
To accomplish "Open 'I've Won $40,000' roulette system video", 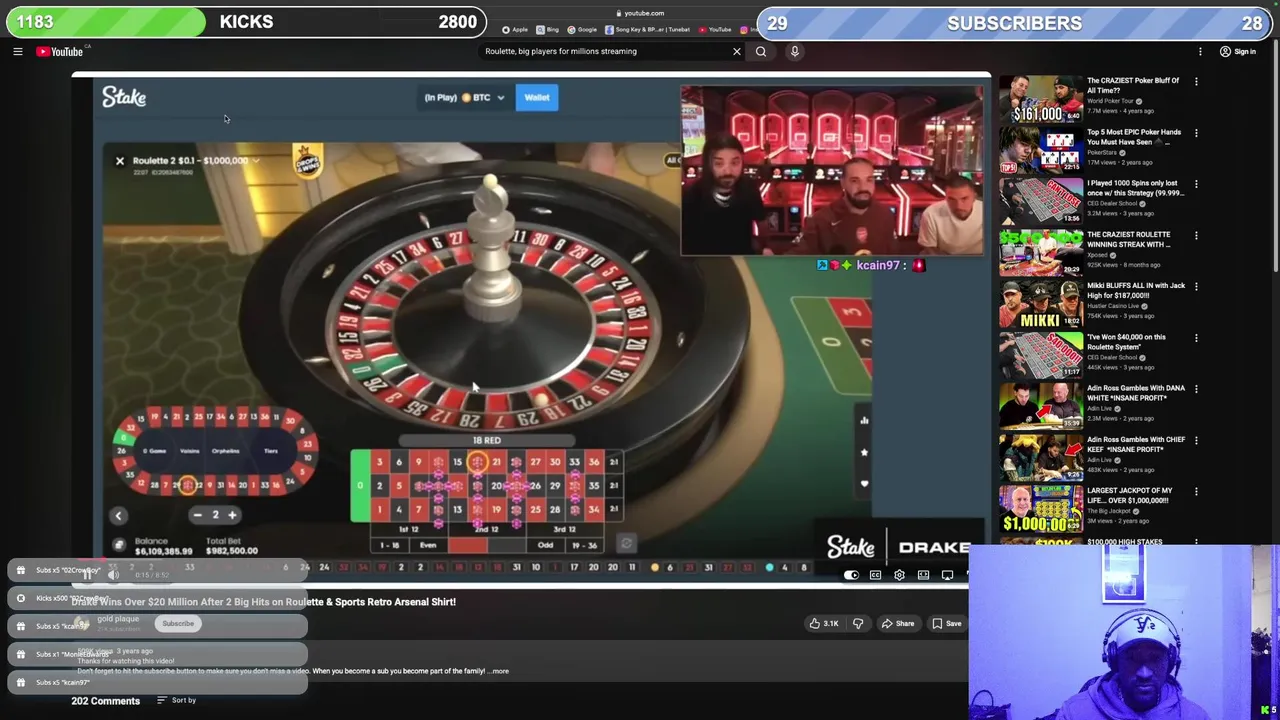I will (1127, 342).
